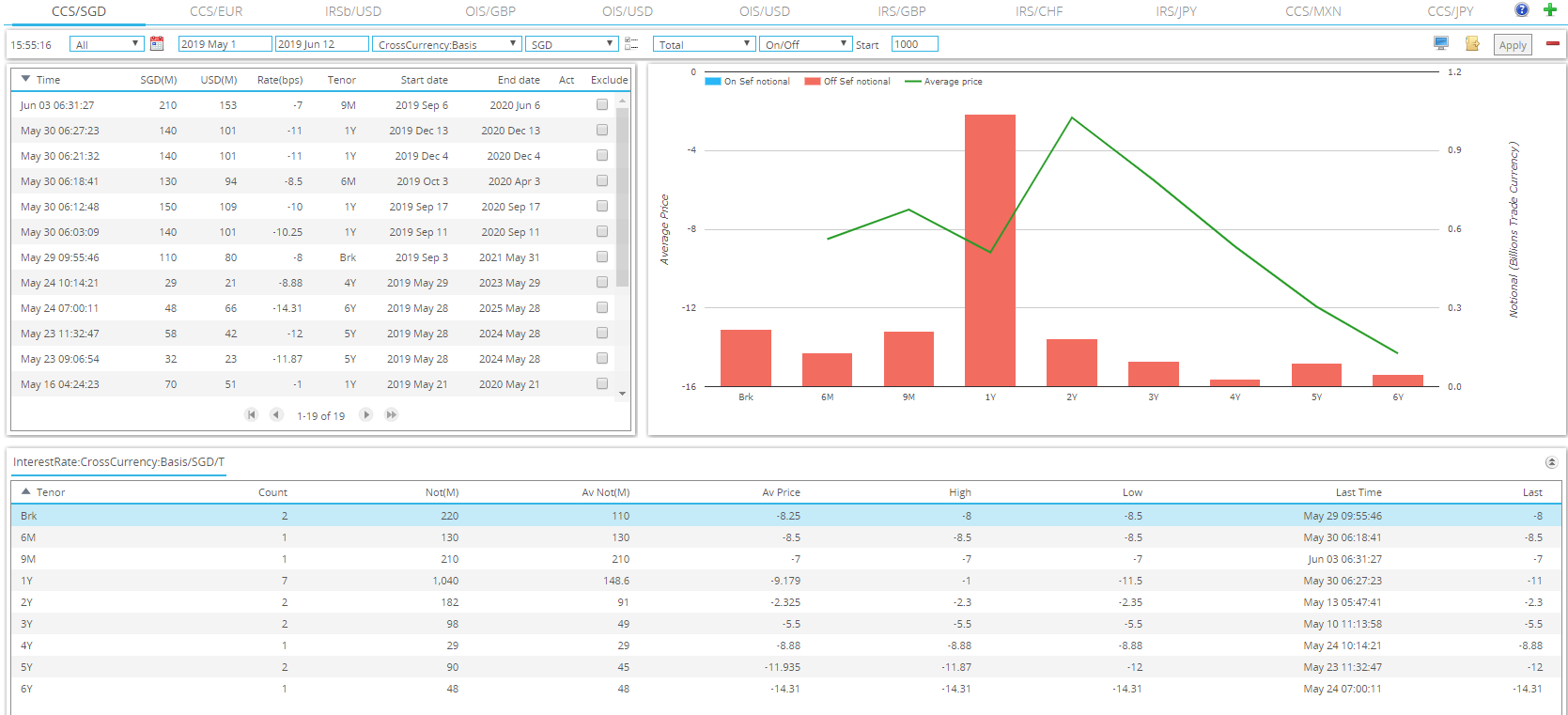1568x715 pixels.
Task: Go to next page of trades
Action: pyautogui.click(x=366, y=414)
